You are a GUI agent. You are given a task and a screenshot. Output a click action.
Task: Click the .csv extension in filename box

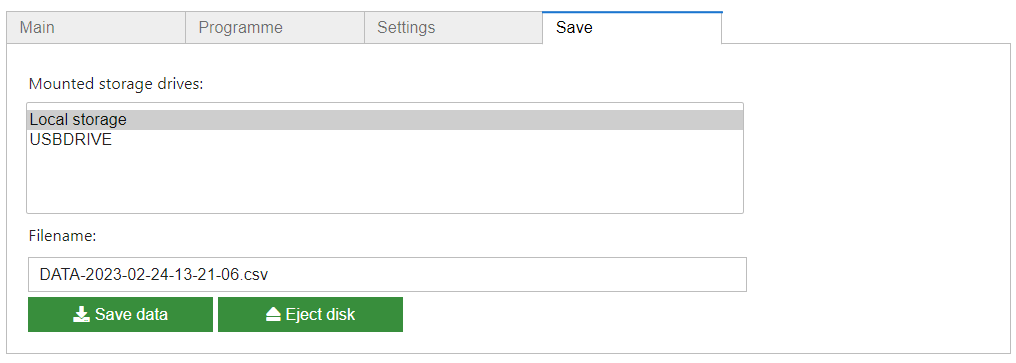click(x=255, y=275)
